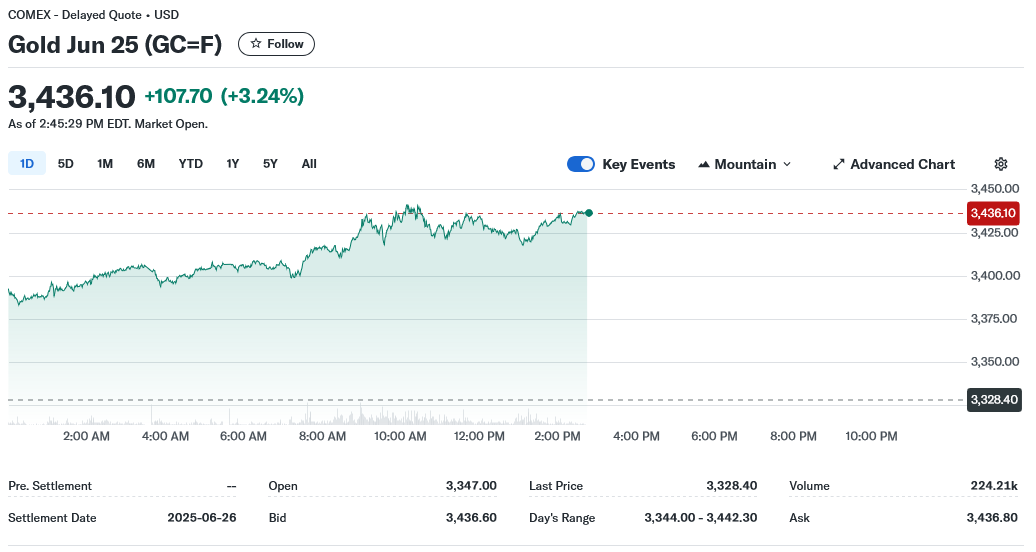Click COMEX - Delayed Quote text
The image size is (1036, 552).
(x=75, y=15)
